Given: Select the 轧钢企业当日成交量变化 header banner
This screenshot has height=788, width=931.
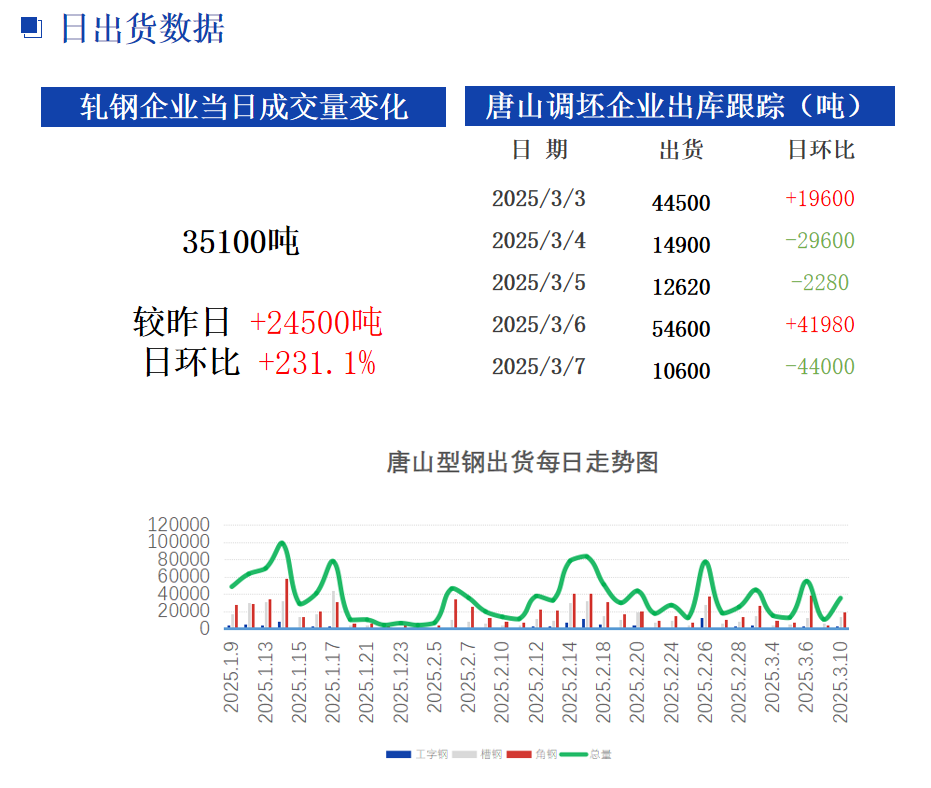Looking at the screenshot, I should tap(244, 107).
